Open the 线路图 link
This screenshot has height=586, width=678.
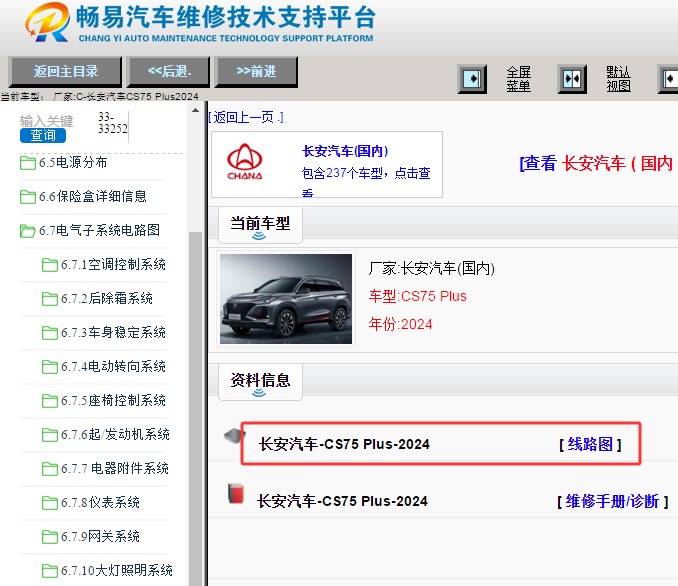(590, 444)
